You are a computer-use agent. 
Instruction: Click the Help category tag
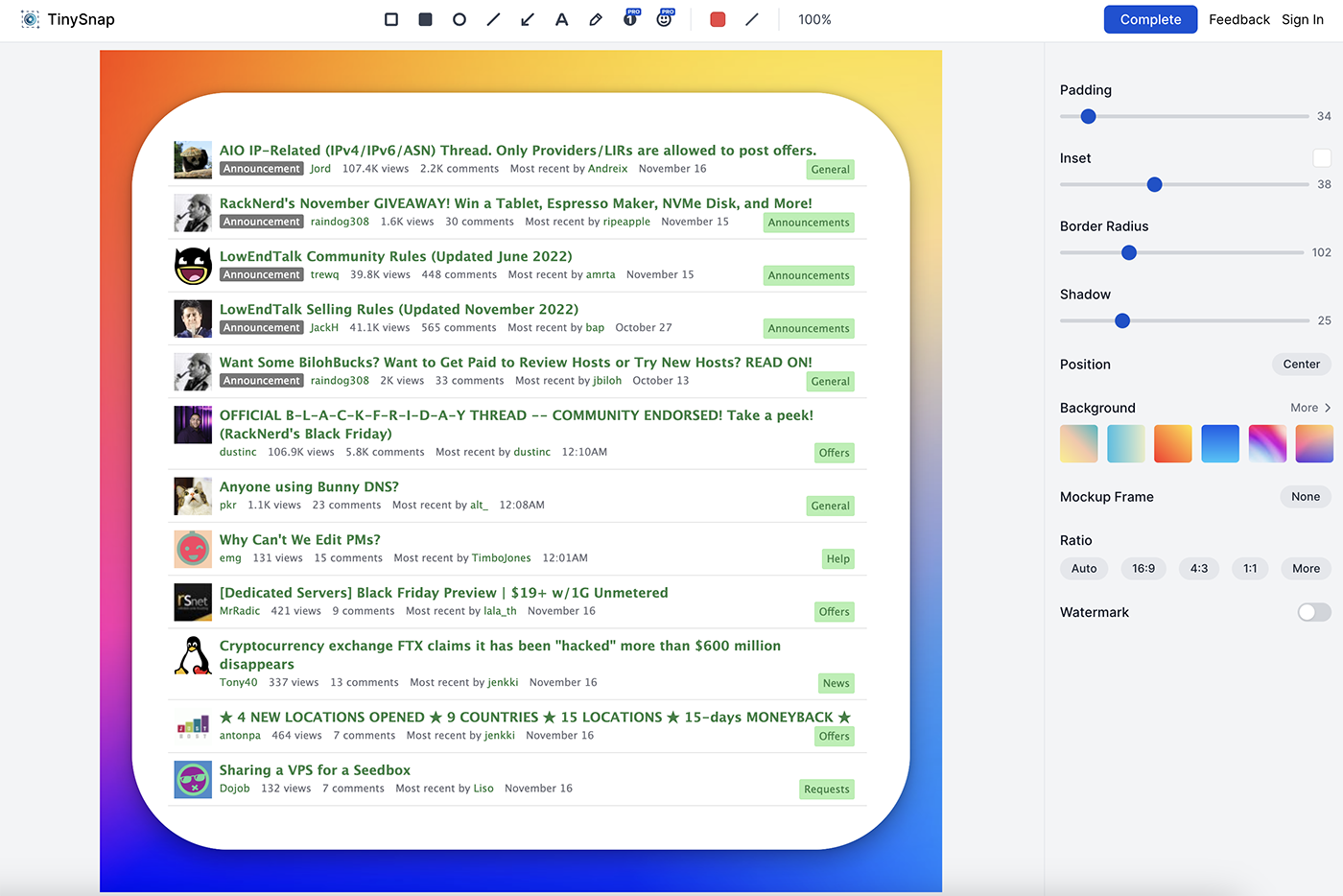(837, 558)
